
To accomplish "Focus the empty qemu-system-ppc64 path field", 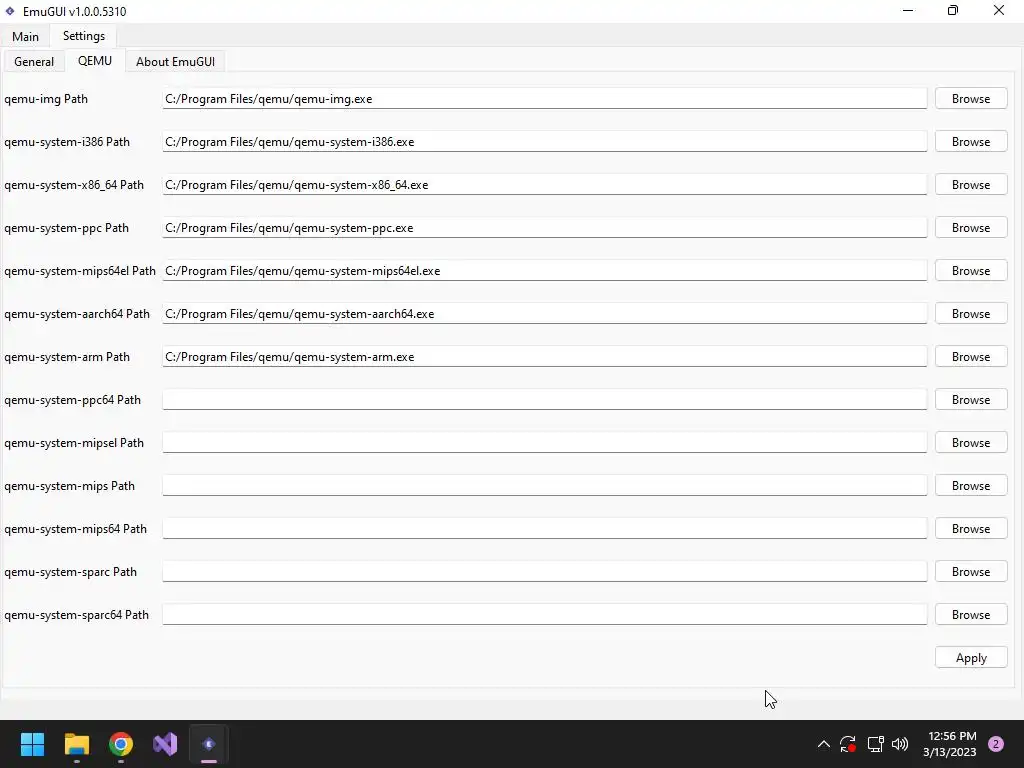I will coord(545,400).
